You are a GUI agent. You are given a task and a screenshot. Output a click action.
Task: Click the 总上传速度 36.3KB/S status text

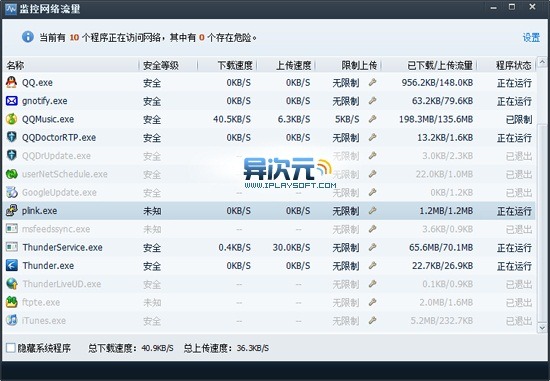226,348
